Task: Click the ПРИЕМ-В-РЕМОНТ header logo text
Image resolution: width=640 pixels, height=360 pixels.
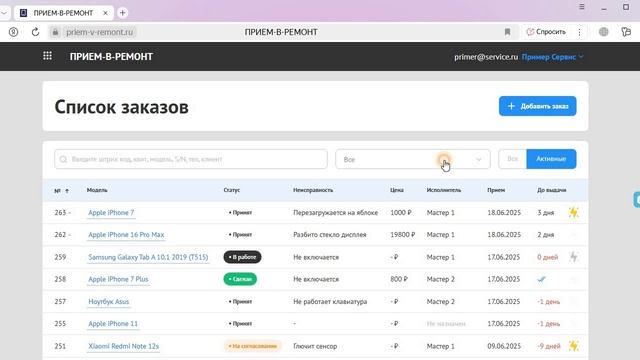Action: point(111,56)
